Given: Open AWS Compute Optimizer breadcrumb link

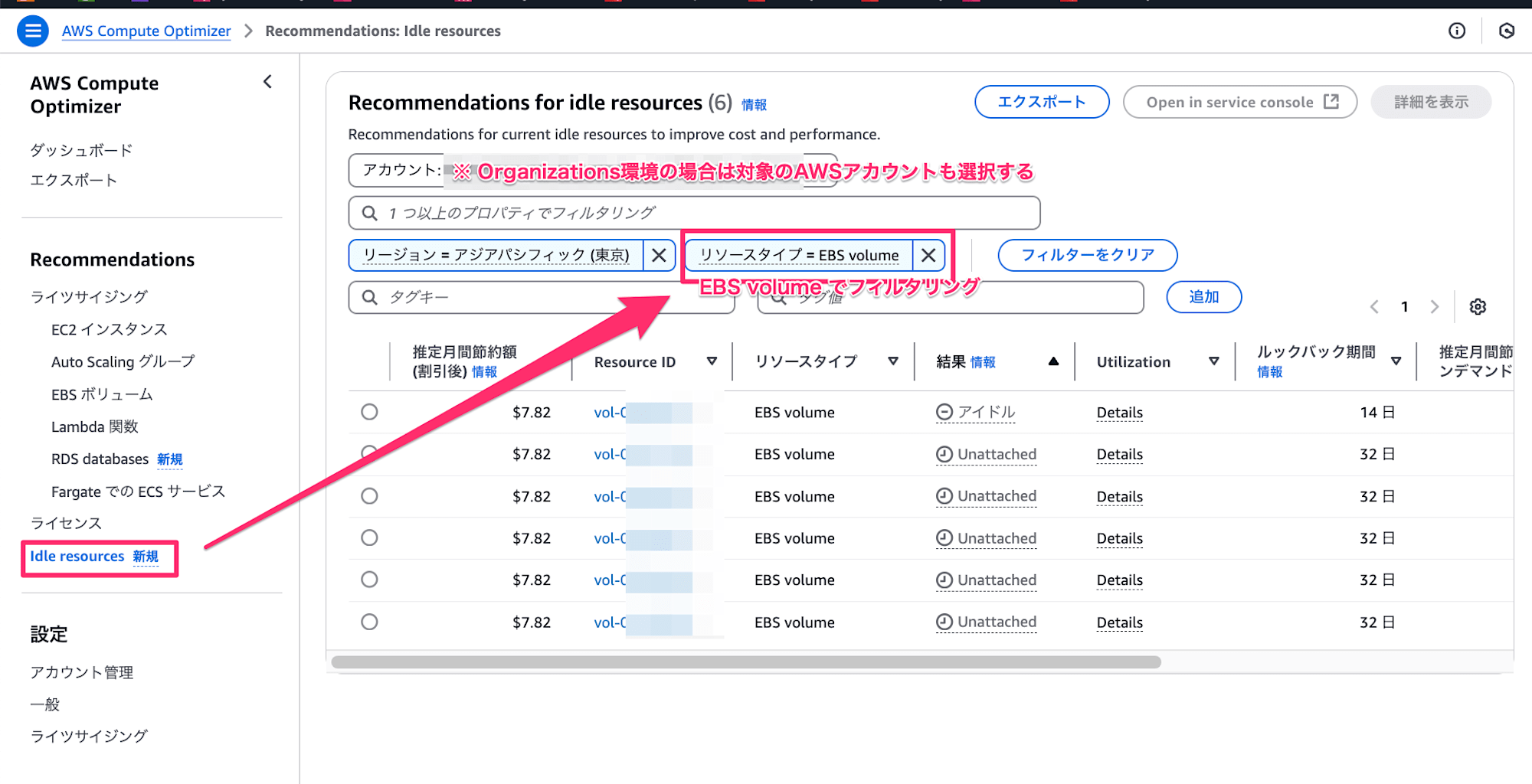Looking at the screenshot, I should coord(146,31).
